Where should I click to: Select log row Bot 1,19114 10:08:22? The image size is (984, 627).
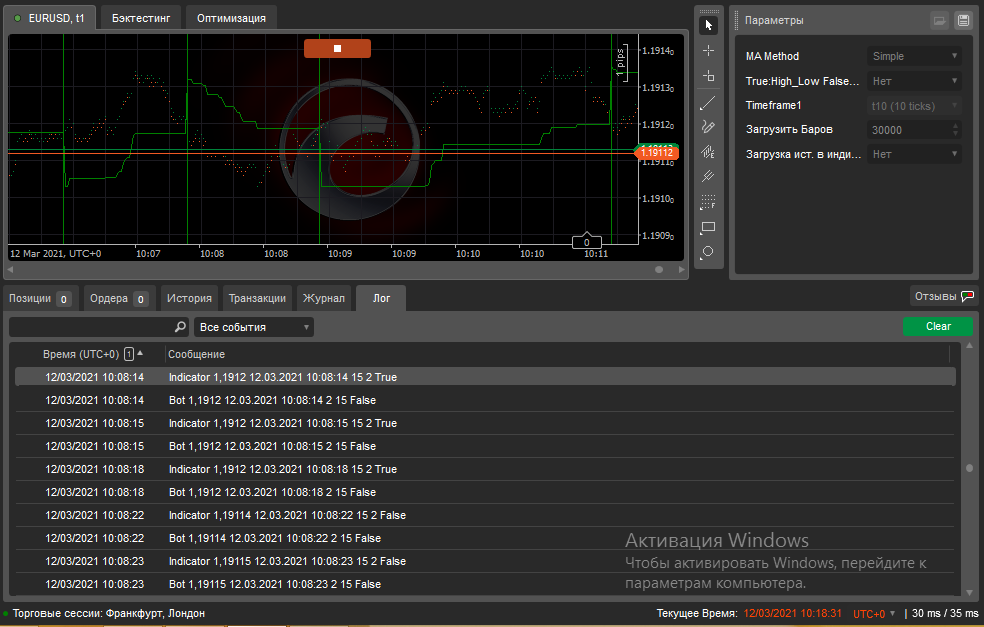[485, 538]
